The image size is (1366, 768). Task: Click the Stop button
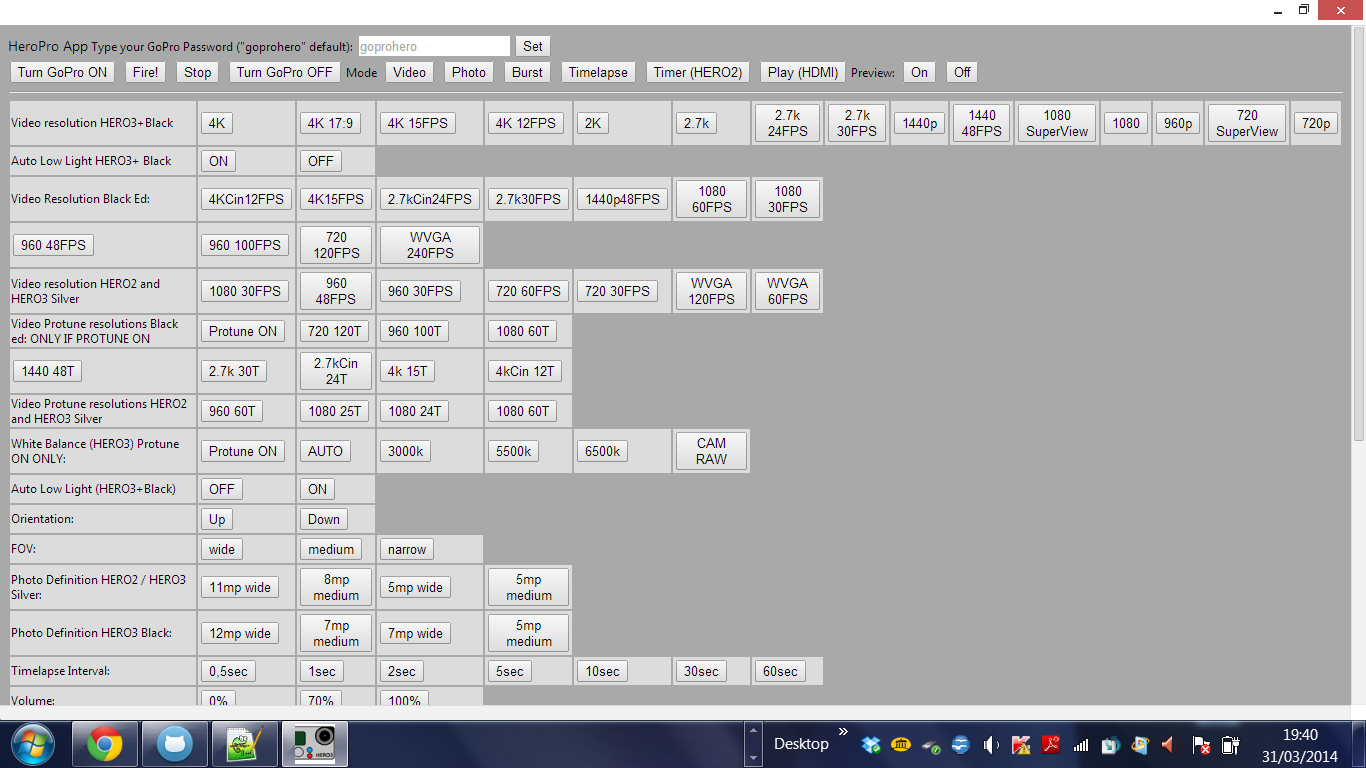[198, 72]
